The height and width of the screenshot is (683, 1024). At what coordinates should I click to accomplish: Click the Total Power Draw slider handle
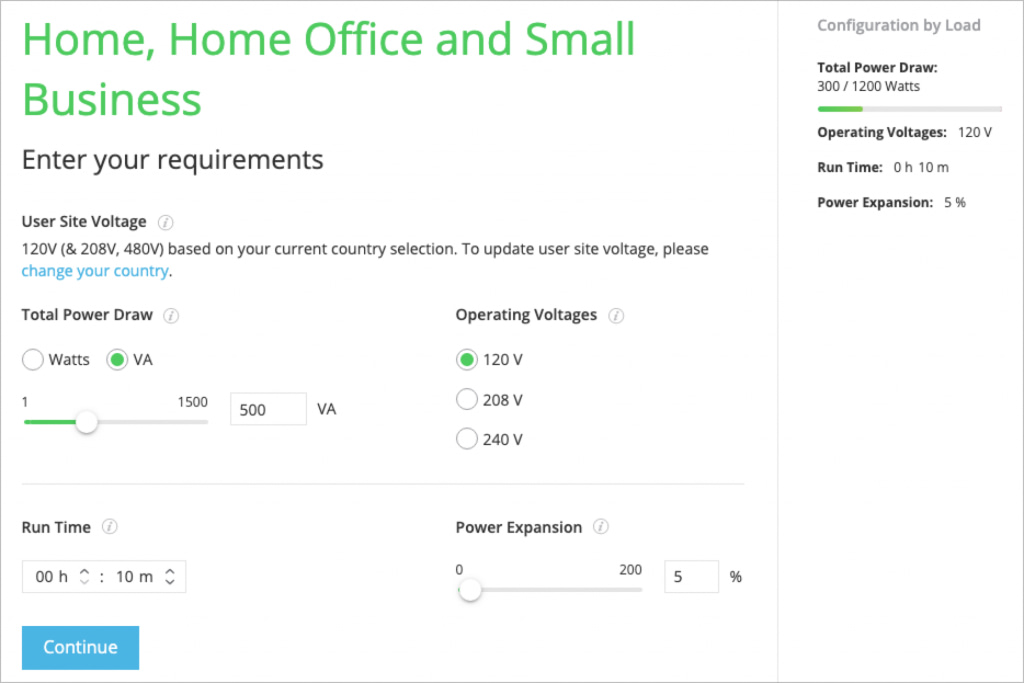pyautogui.click(x=87, y=422)
